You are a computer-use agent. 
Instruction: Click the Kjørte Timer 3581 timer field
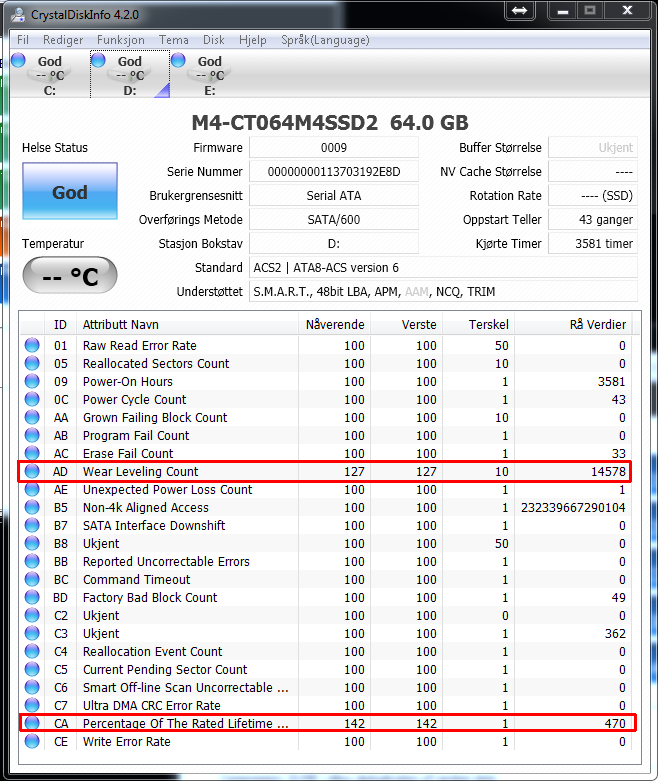[593, 244]
